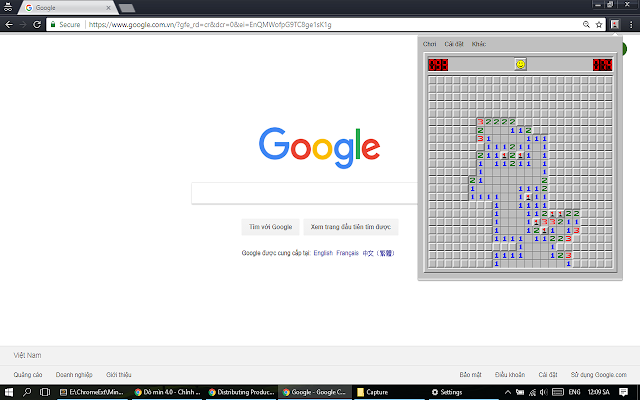Go back with the browser Back arrow
Screen dimensions: 640x400
click(x=9, y=24)
